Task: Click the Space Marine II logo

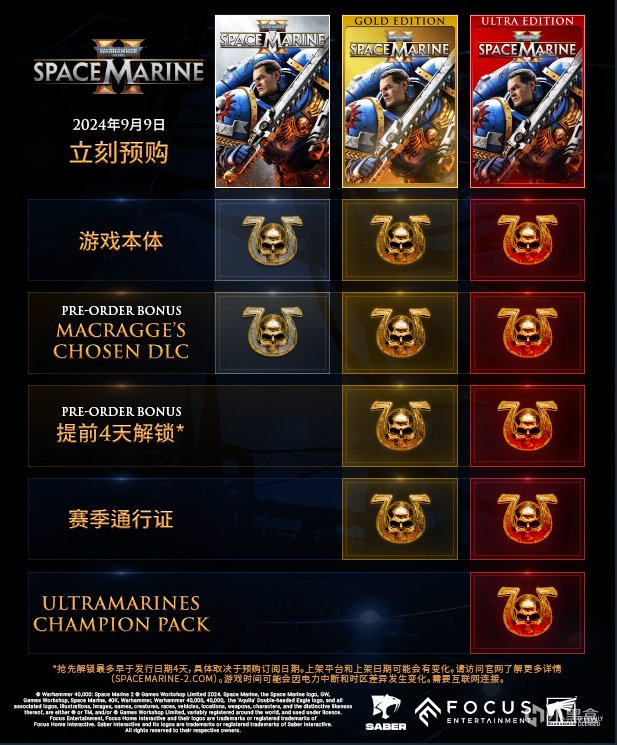Action: (119, 67)
